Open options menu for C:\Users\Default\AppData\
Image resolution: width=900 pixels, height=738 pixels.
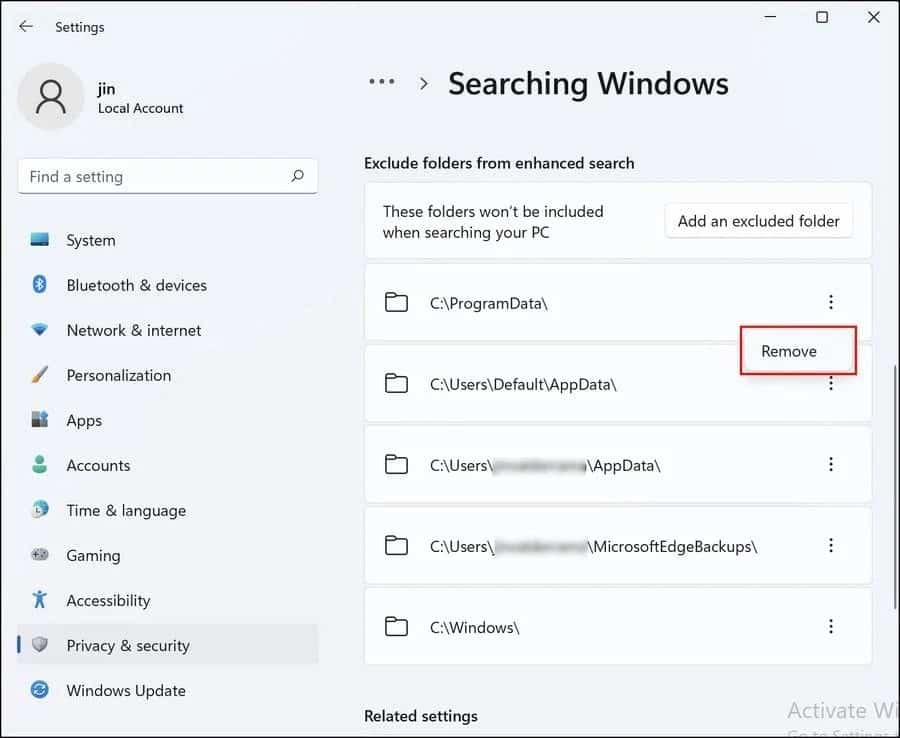(x=831, y=383)
